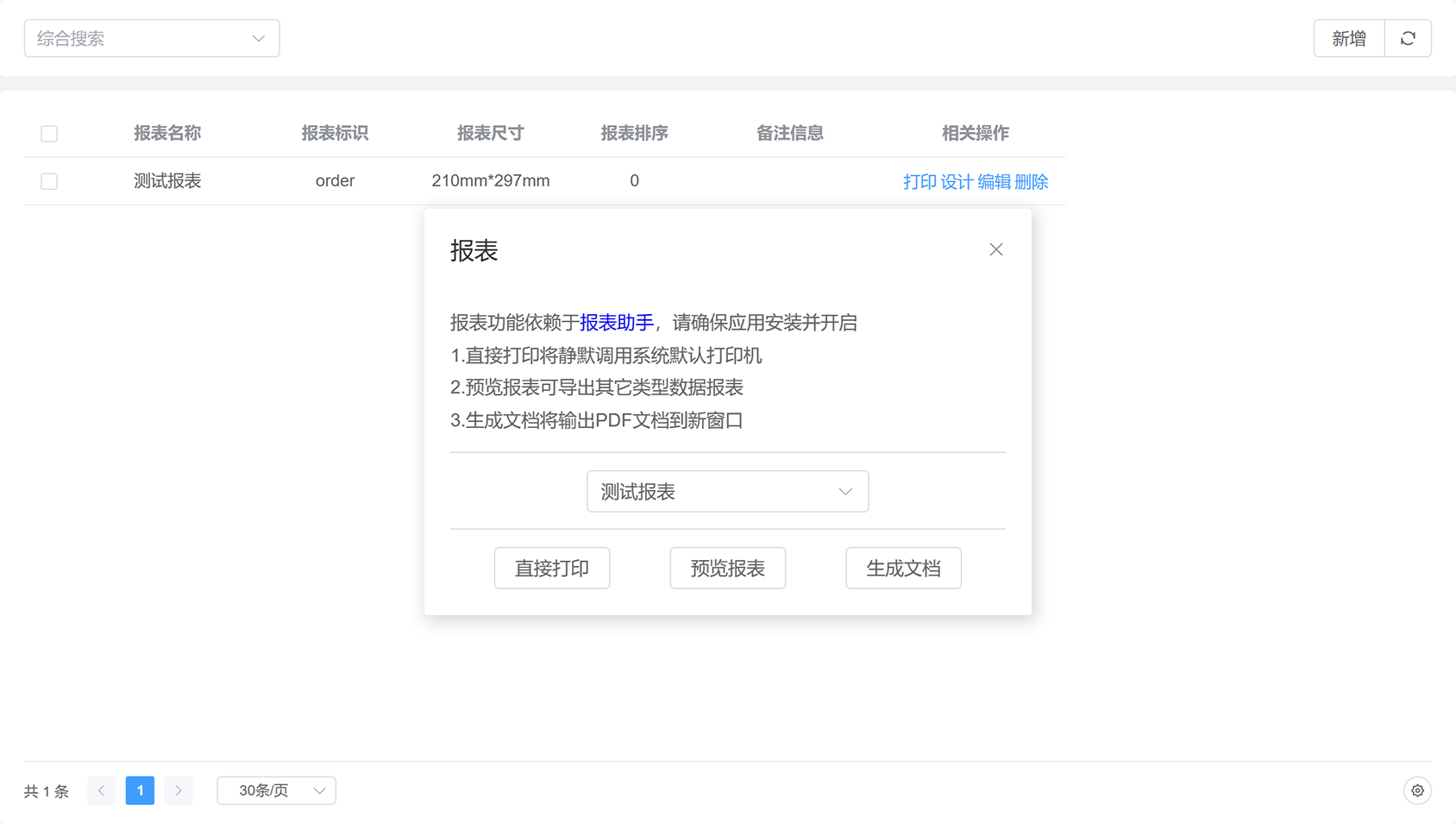Click the 新增 button
The width and height of the screenshot is (1456, 824).
pos(1348,39)
